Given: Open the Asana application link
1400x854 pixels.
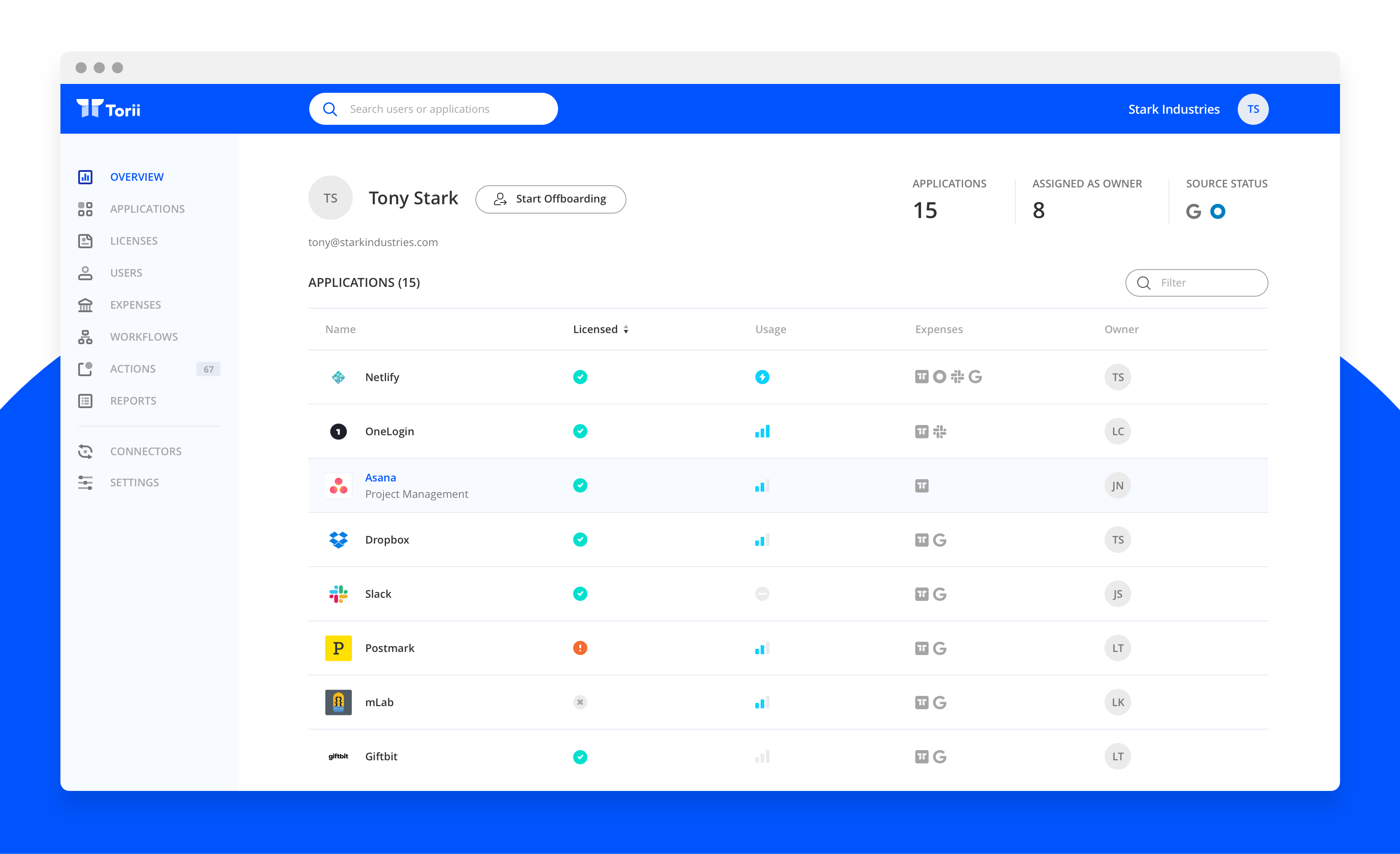Looking at the screenshot, I should (x=380, y=477).
